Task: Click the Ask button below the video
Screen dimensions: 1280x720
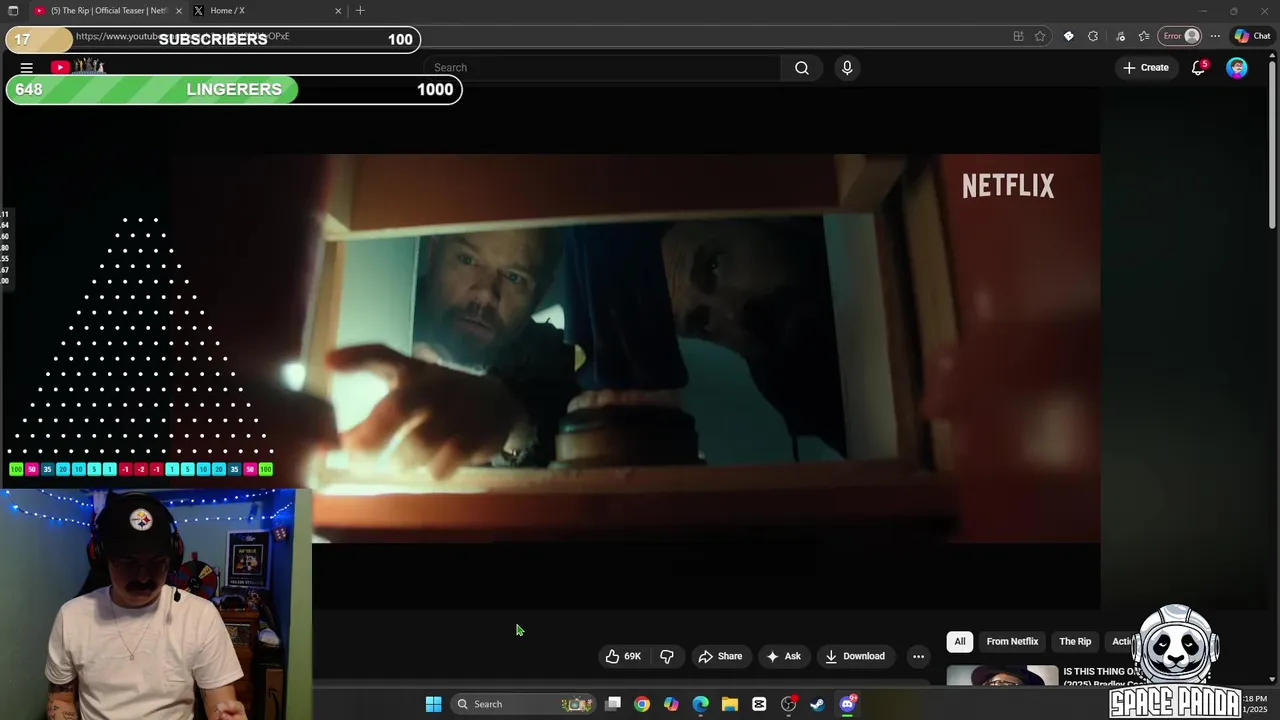Action: coord(783,657)
